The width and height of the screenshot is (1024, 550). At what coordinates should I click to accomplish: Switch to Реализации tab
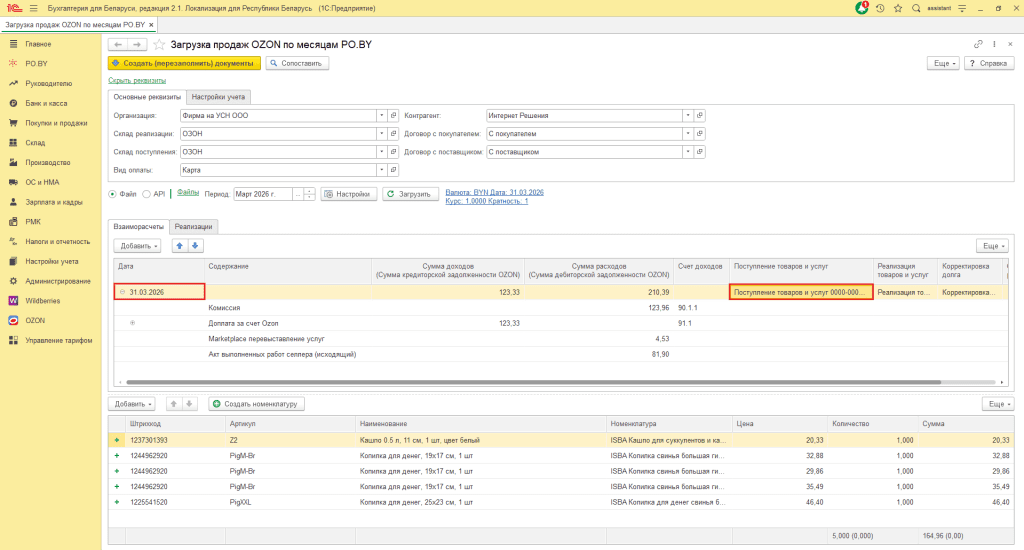193,227
